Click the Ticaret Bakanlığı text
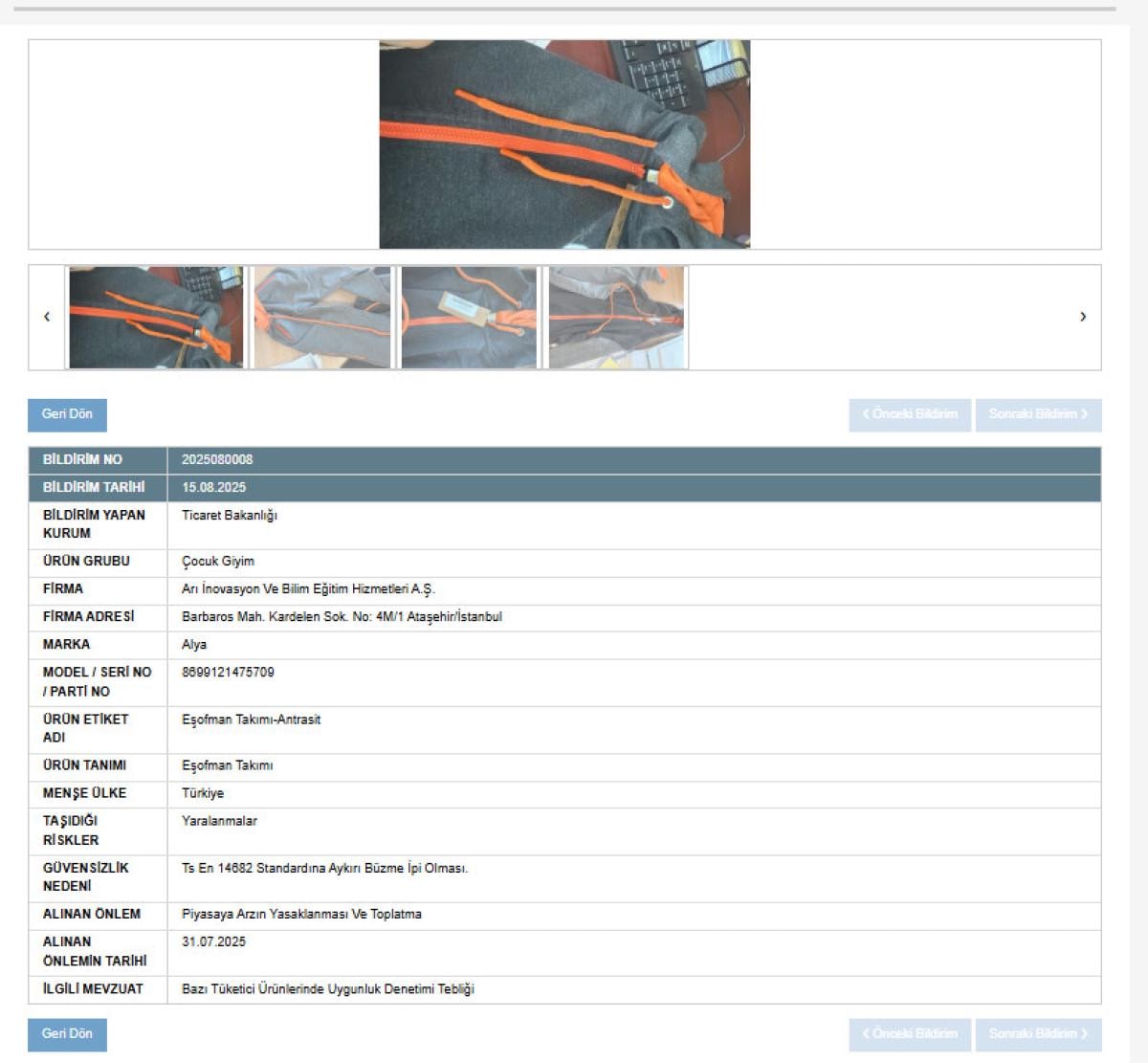This screenshot has height=1063, width=1148. [x=230, y=516]
